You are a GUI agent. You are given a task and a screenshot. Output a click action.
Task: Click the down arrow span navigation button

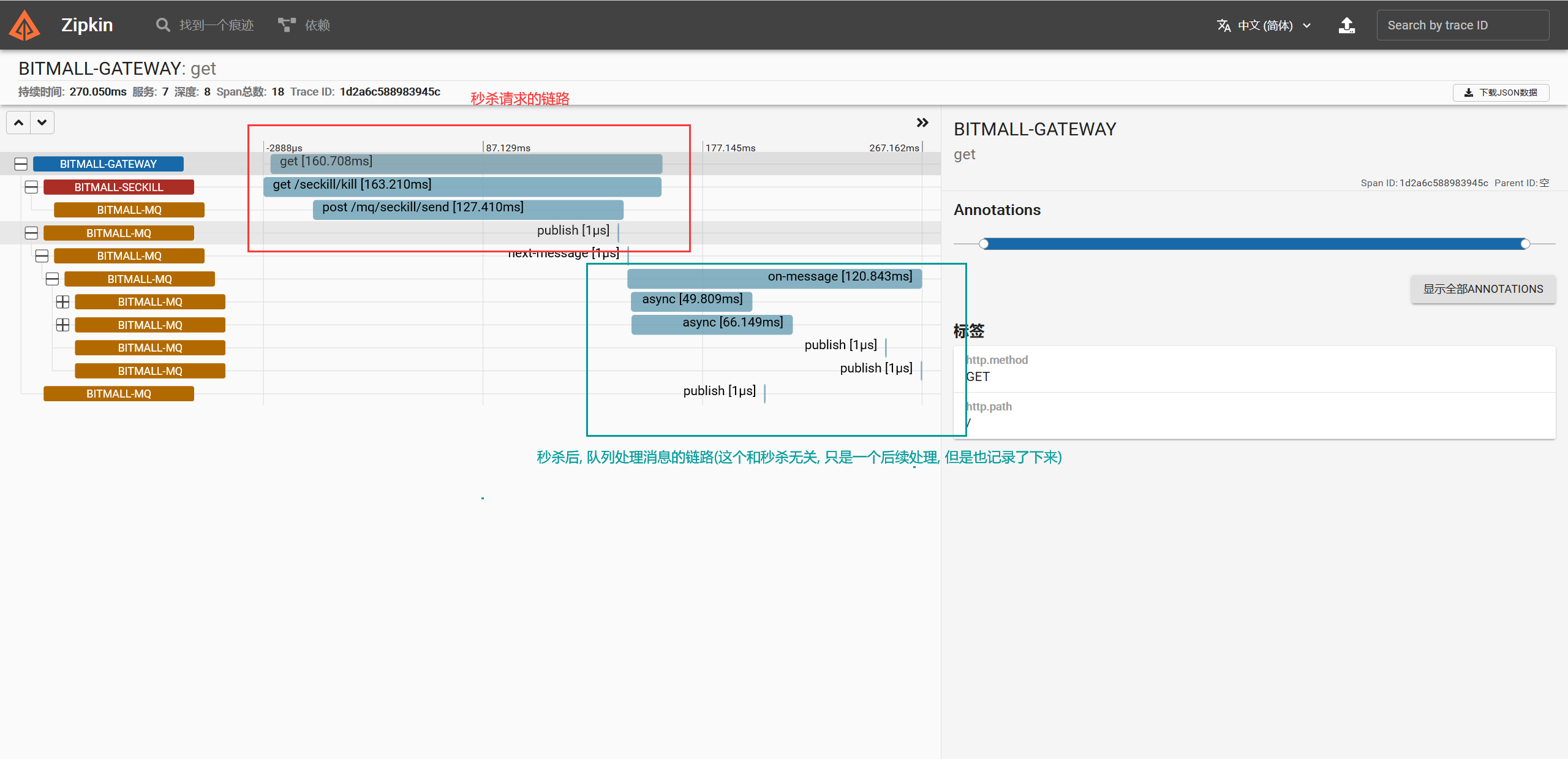click(x=42, y=123)
